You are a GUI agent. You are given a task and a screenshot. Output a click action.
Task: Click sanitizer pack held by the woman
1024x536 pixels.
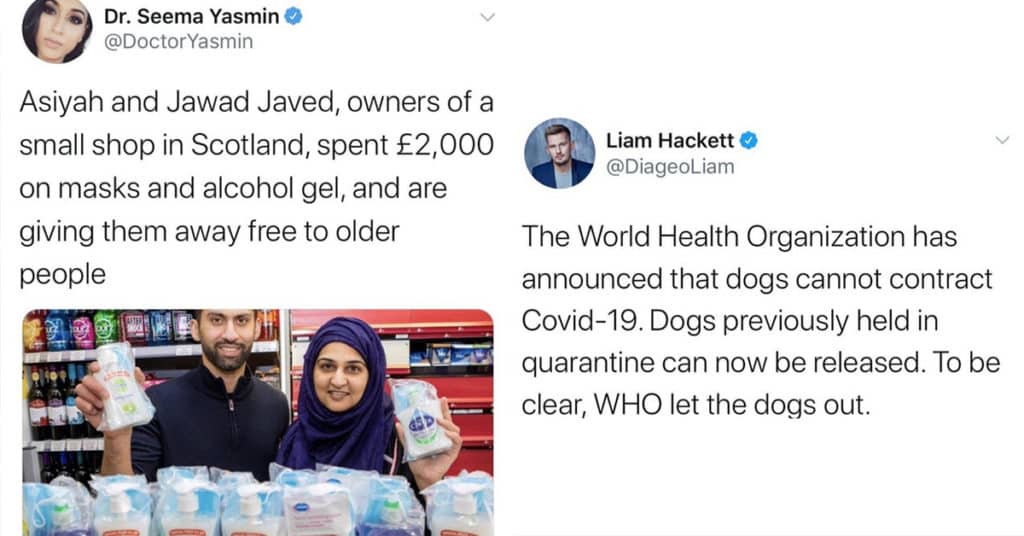pos(421,420)
